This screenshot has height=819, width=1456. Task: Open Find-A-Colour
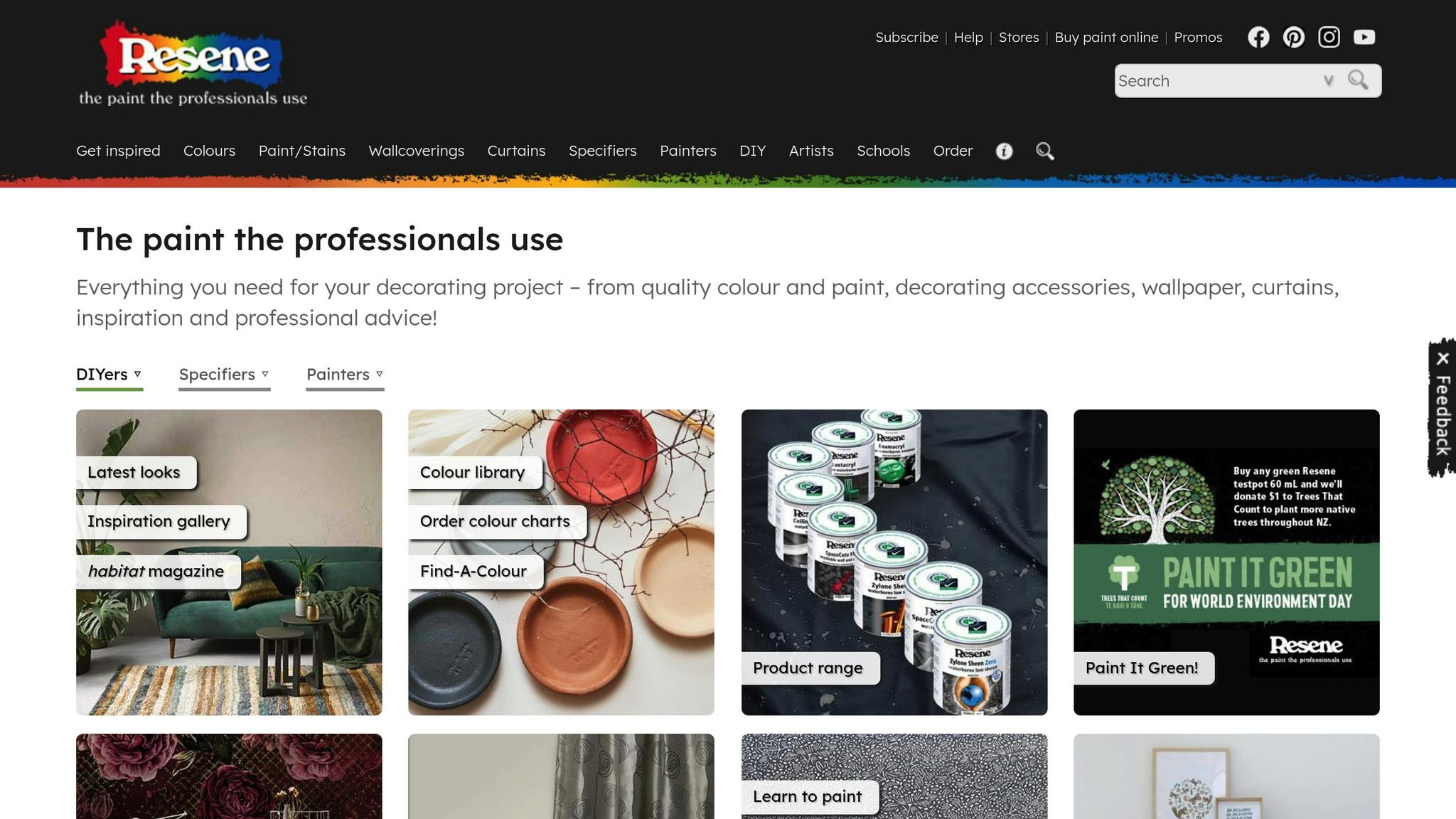tap(475, 572)
